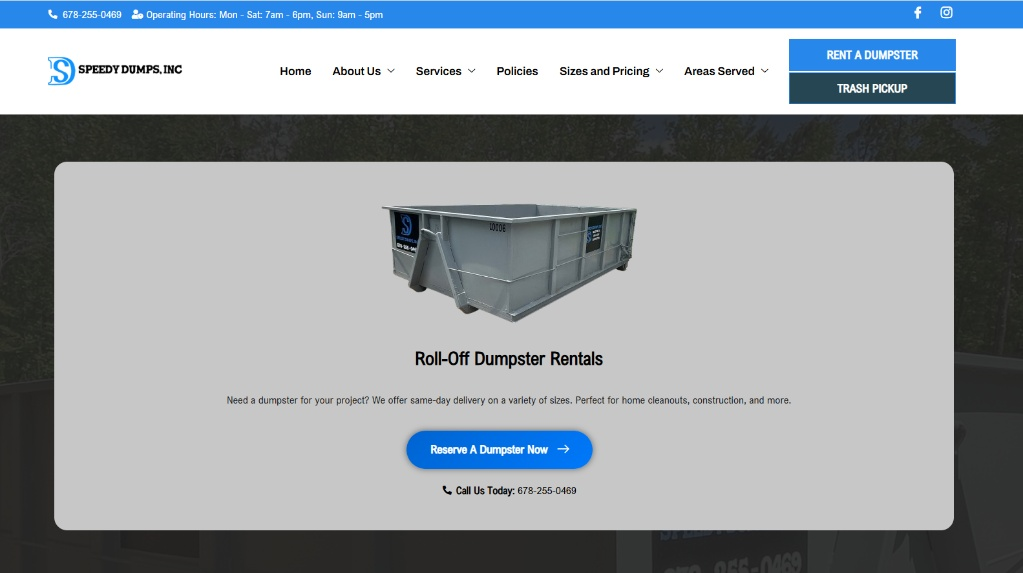Open the Areas Served menu
Screen dimensions: 1023x573
(x=719, y=70)
